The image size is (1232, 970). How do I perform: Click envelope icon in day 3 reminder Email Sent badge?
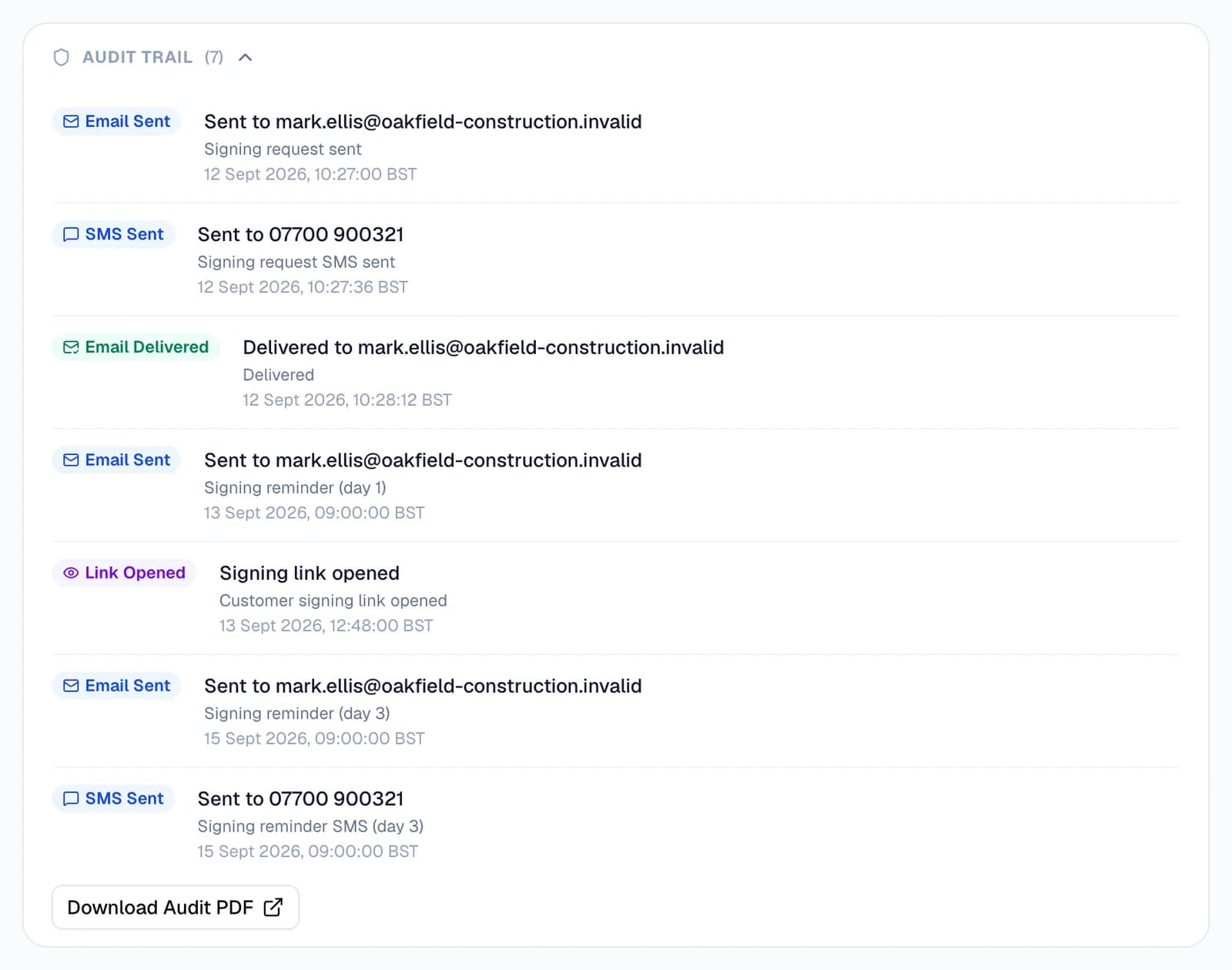pyautogui.click(x=71, y=686)
